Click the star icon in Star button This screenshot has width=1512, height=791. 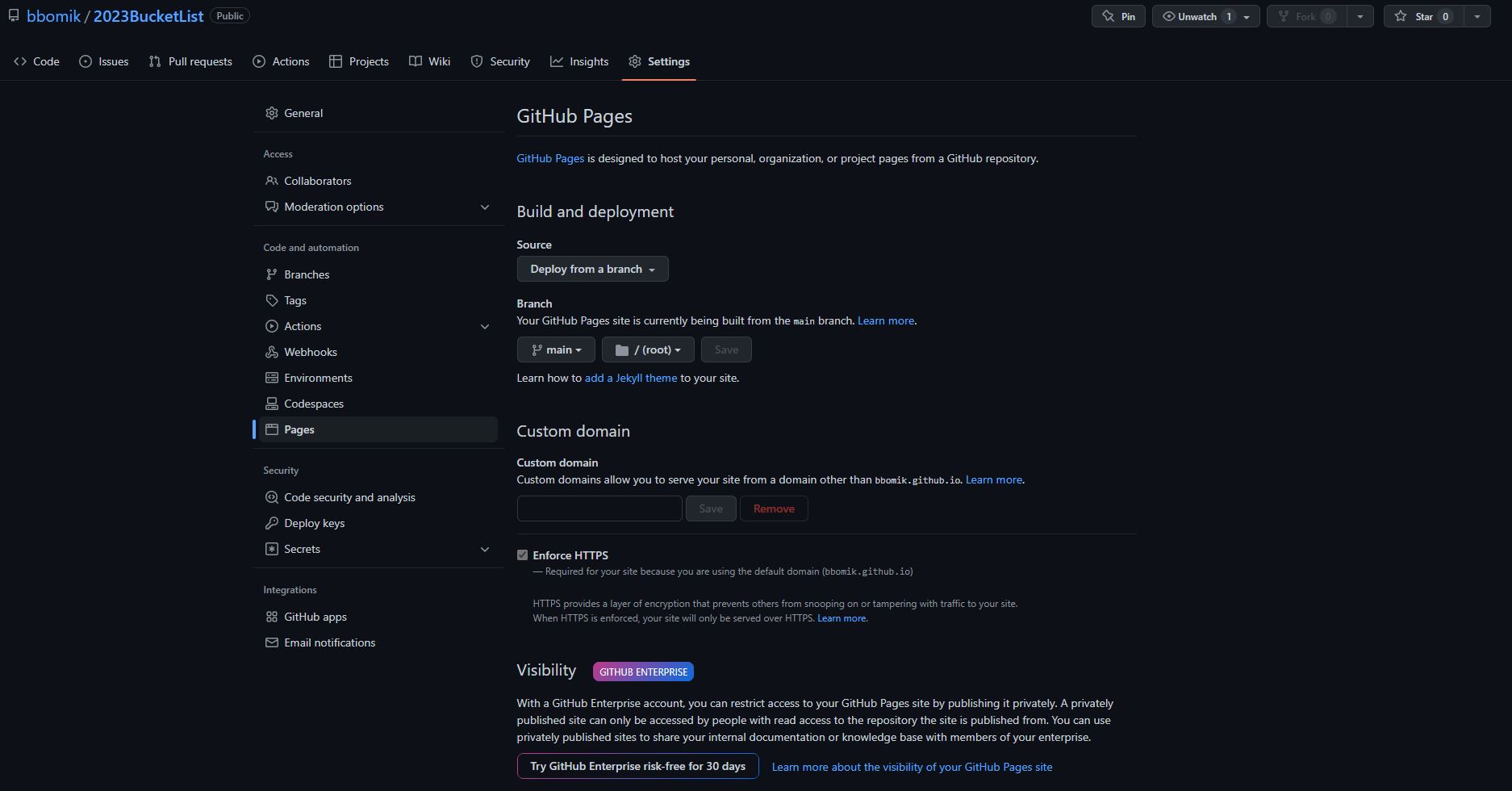coord(1401,16)
